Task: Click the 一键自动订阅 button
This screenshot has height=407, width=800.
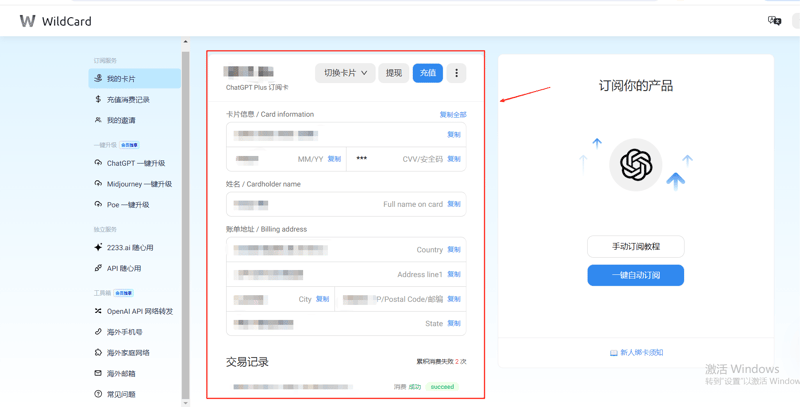Action: (636, 275)
